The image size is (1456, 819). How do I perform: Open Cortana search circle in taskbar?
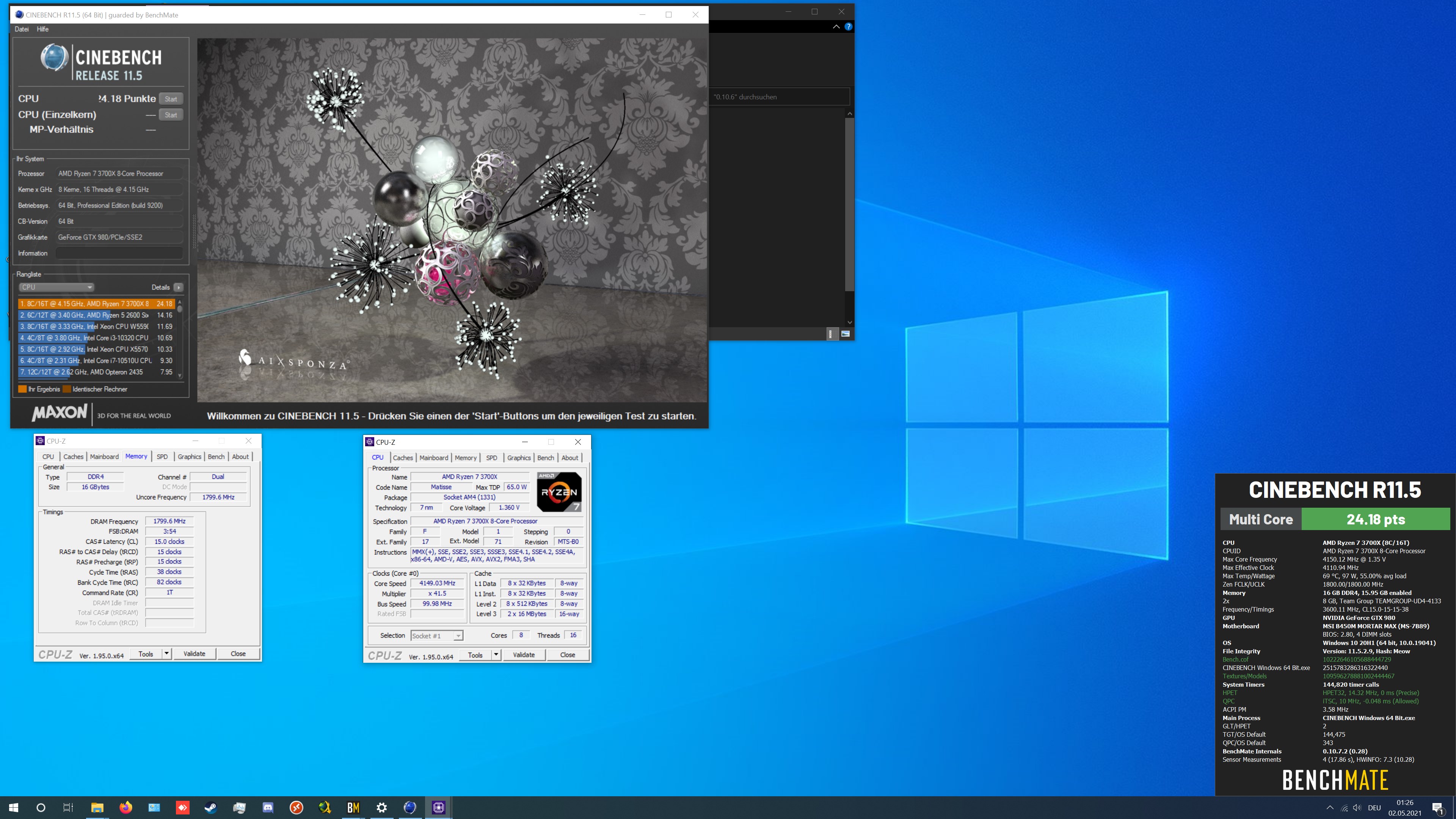(x=41, y=808)
